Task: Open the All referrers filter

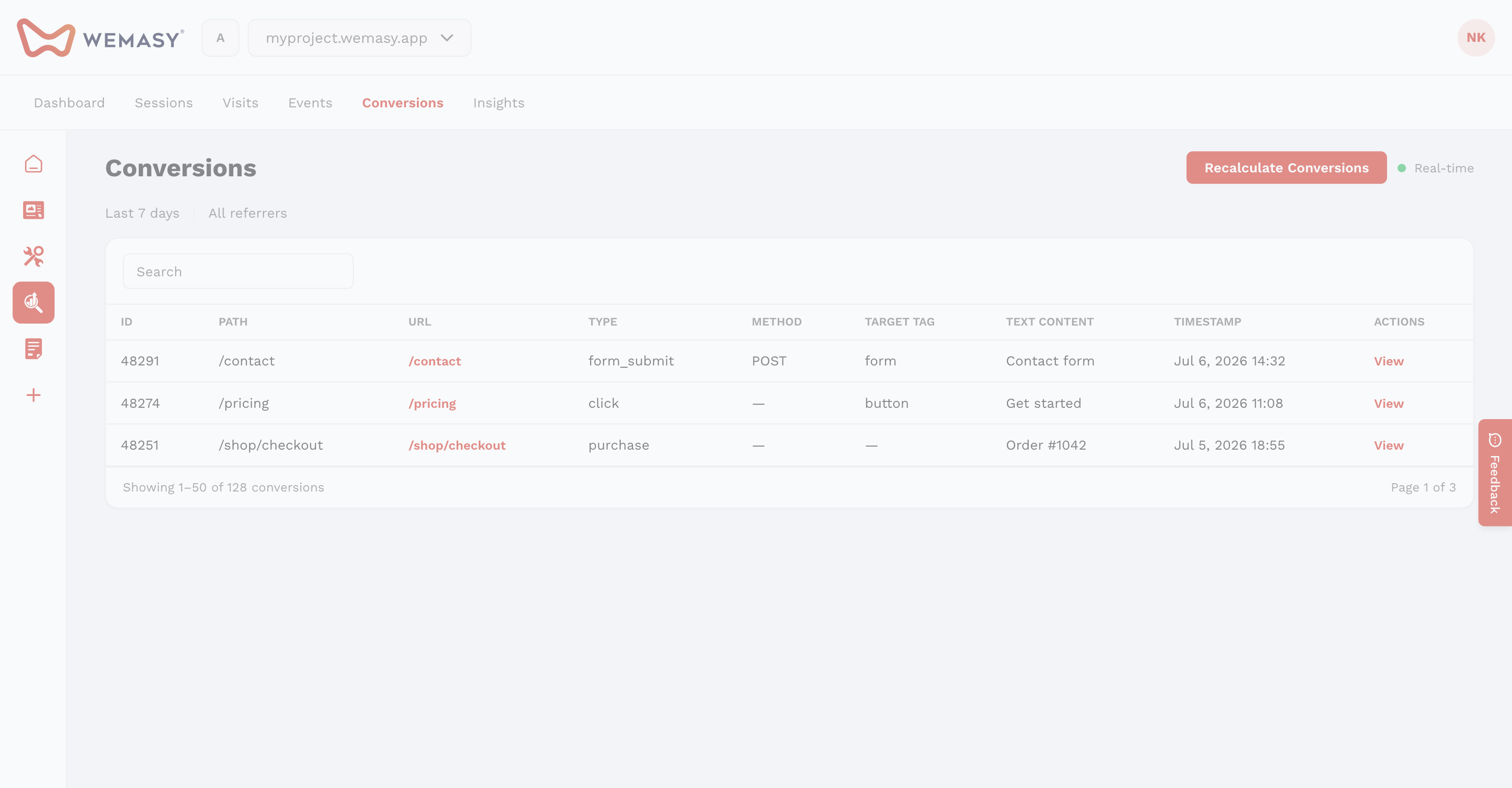Action: click(x=248, y=213)
